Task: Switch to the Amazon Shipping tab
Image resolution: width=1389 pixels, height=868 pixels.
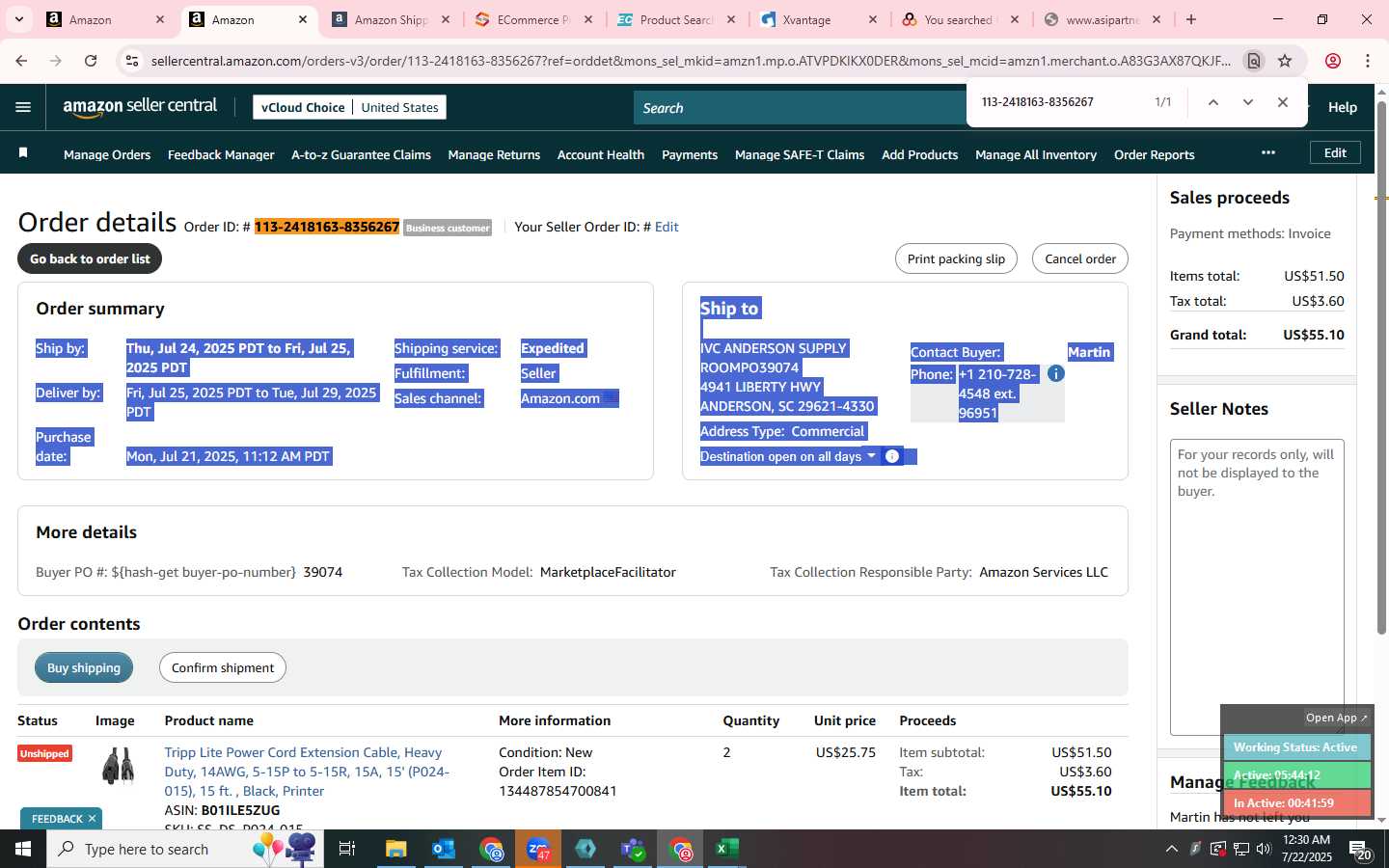Action: tap(391, 19)
